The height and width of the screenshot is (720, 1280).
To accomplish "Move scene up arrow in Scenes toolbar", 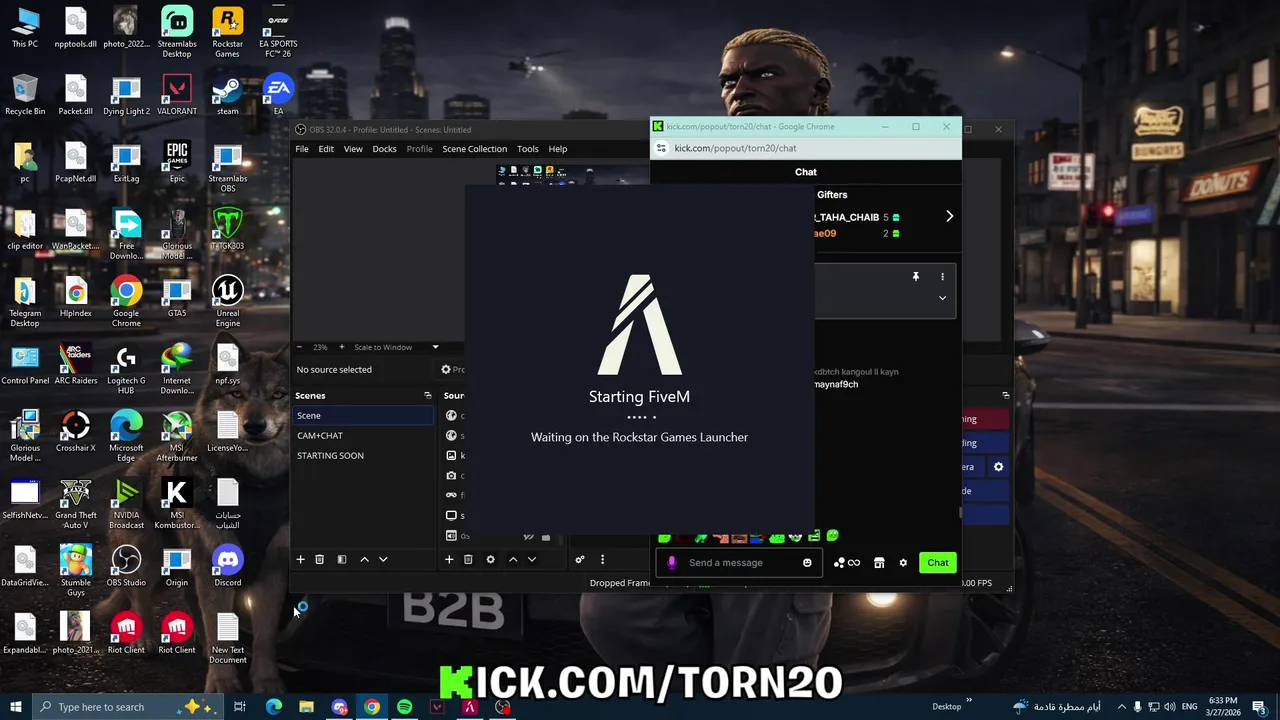I will [x=364, y=560].
